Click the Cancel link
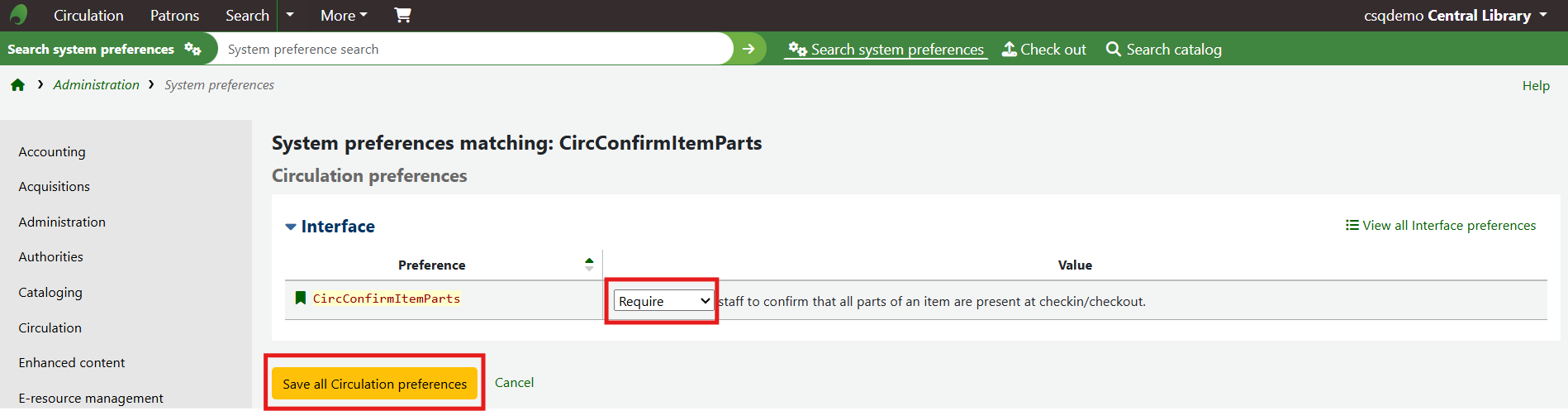Viewport: 1568px width, 411px height. click(x=514, y=382)
